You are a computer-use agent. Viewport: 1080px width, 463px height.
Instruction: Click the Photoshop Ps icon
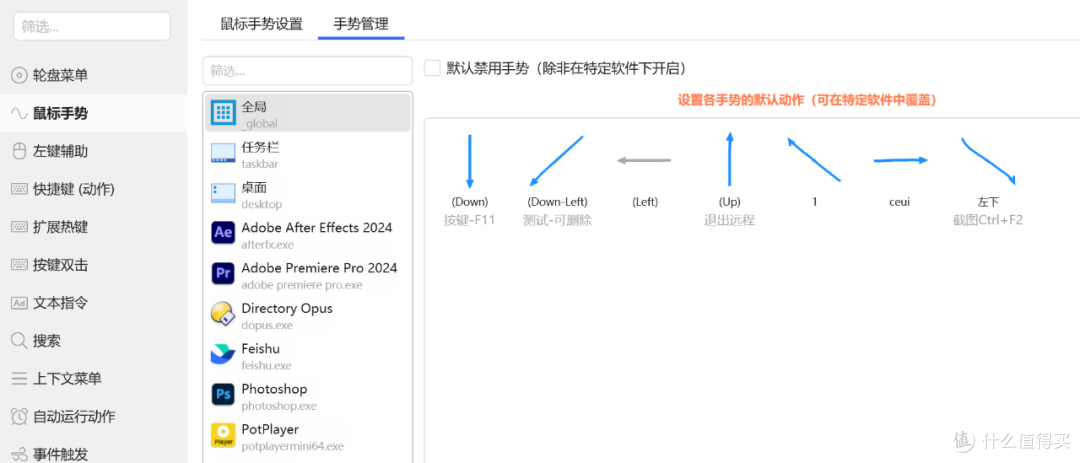pyautogui.click(x=223, y=395)
